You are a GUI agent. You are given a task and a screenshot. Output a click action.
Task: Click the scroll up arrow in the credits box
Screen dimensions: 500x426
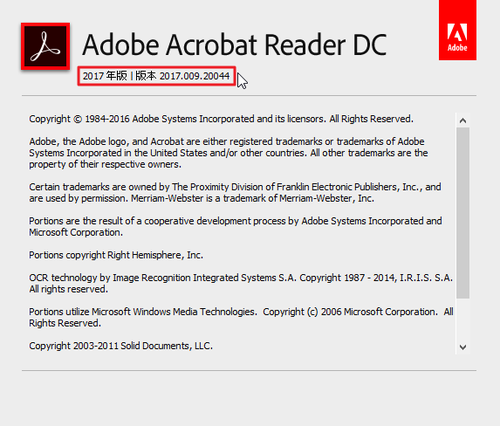point(463,121)
